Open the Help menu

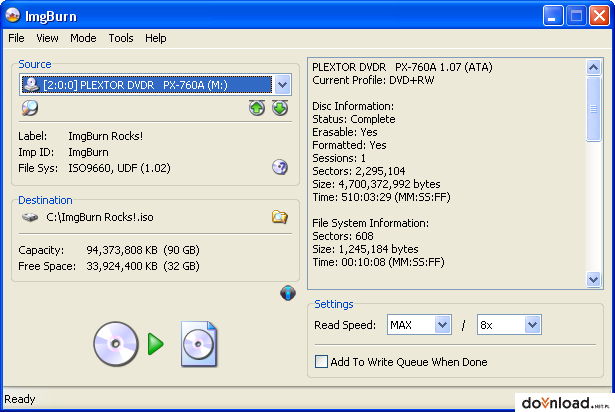(156, 38)
